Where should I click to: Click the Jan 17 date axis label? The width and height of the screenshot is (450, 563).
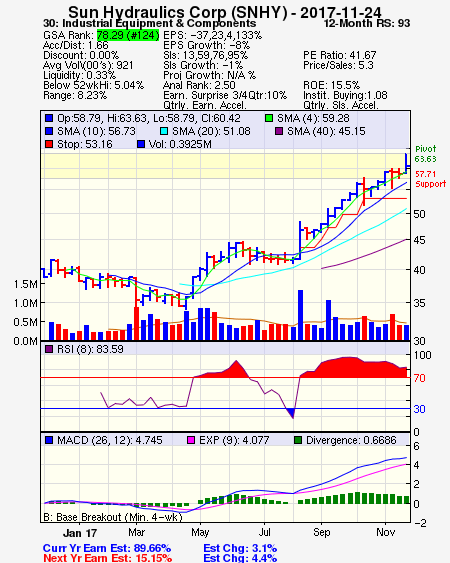(80, 533)
